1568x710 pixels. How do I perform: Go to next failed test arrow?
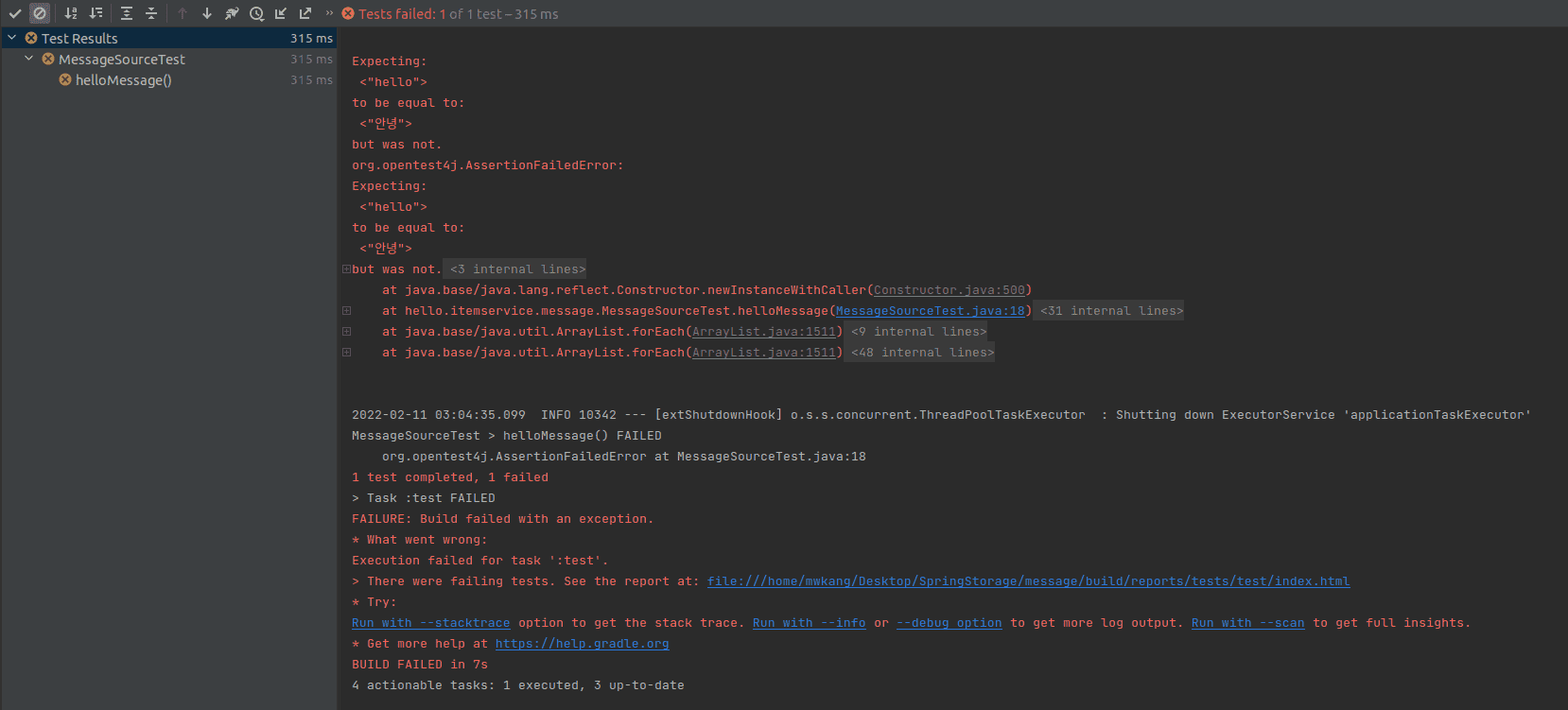(x=207, y=13)
